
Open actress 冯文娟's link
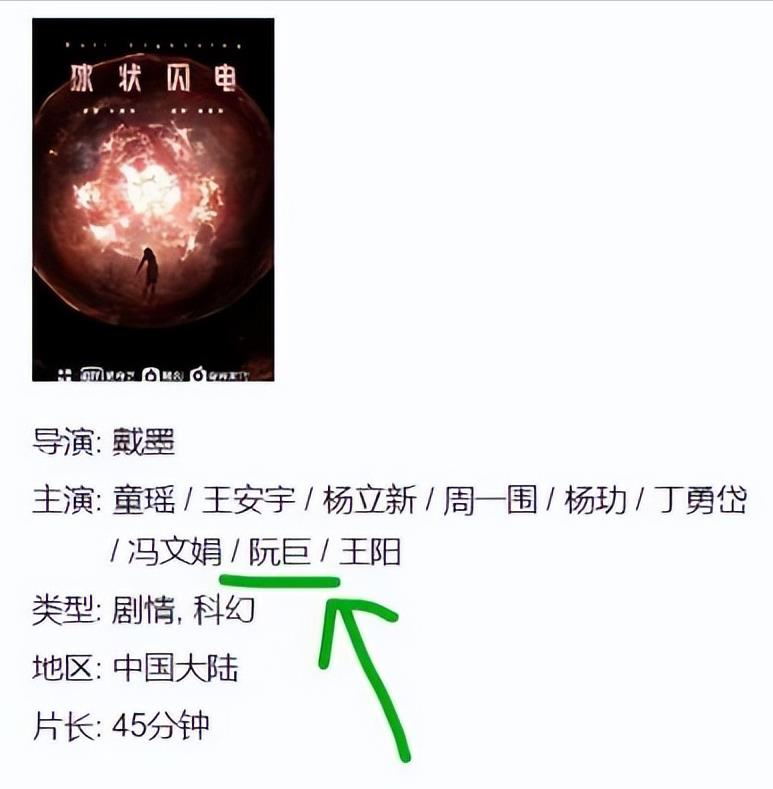(x=174, y=552)
